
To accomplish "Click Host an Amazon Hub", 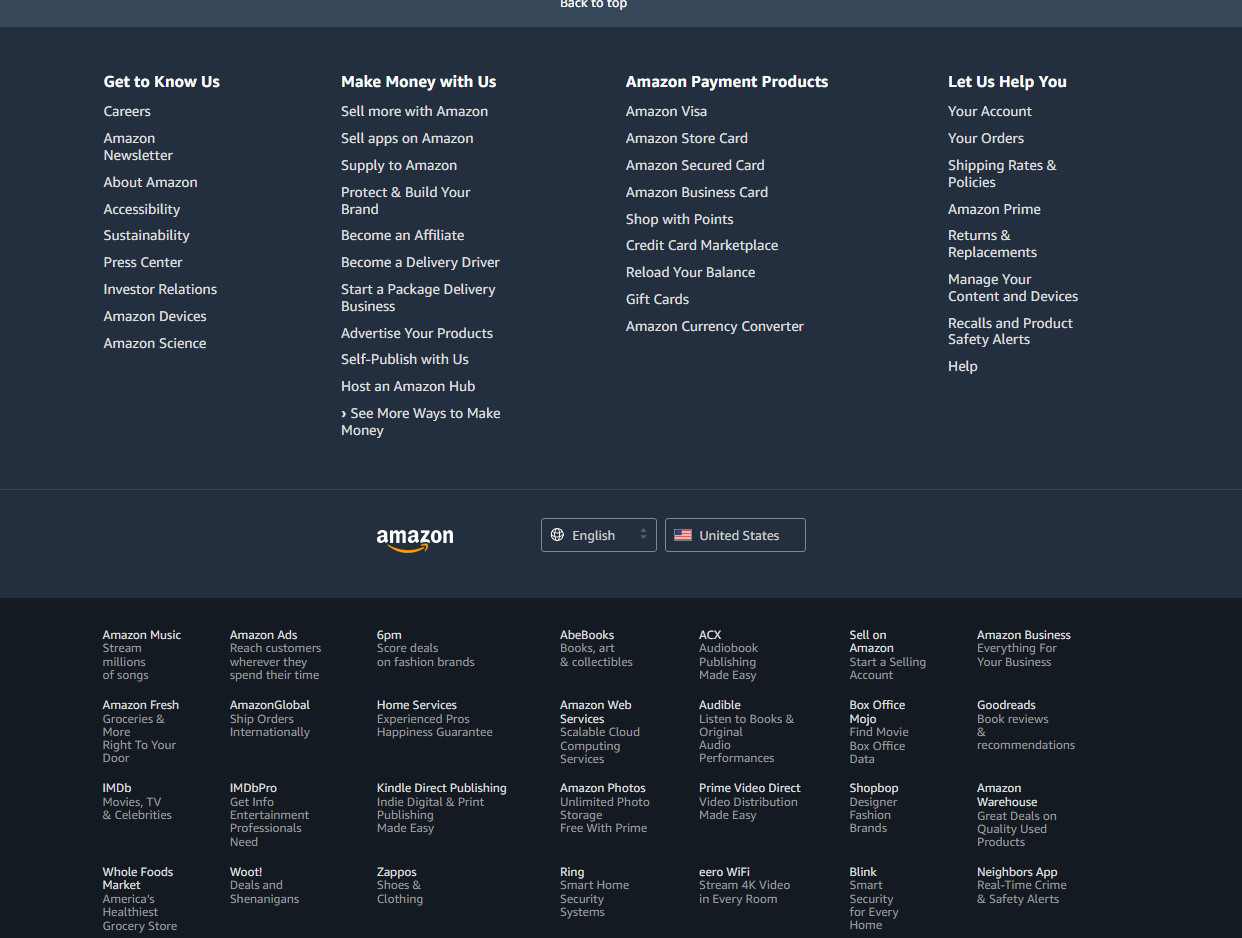I will (408, 386).
